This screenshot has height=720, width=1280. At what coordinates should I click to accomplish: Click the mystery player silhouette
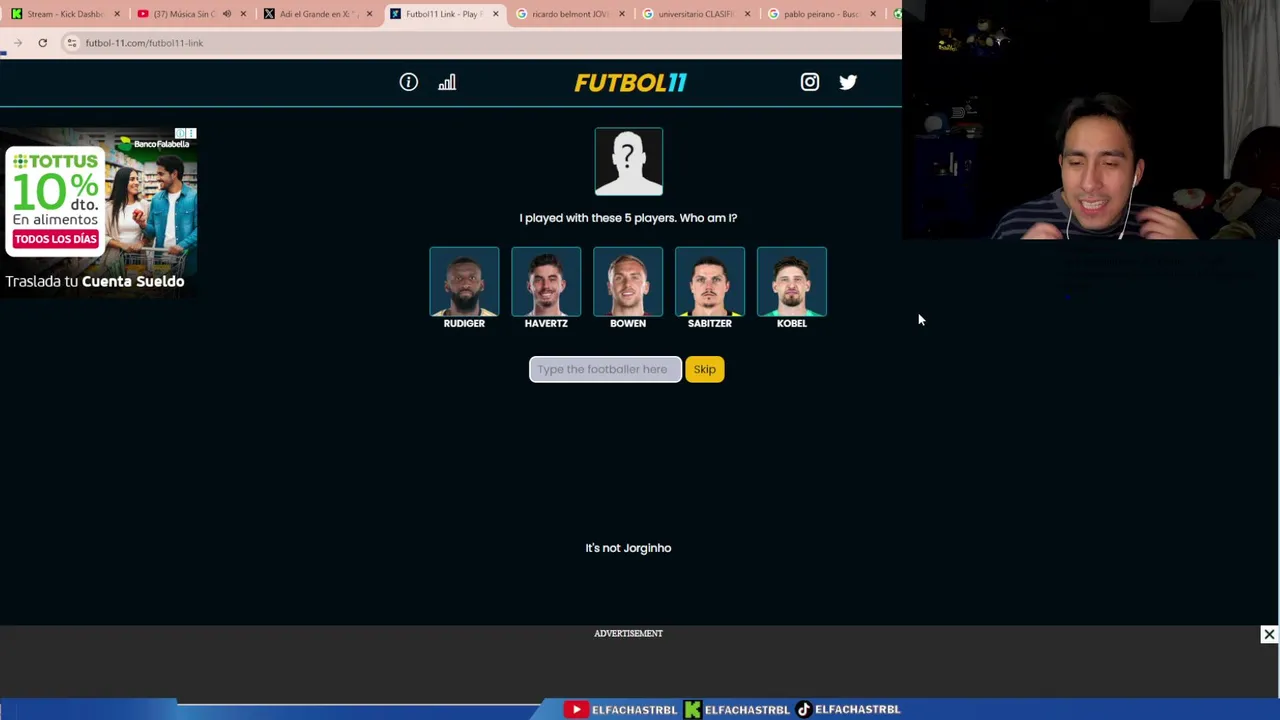[x=629, y=161]
